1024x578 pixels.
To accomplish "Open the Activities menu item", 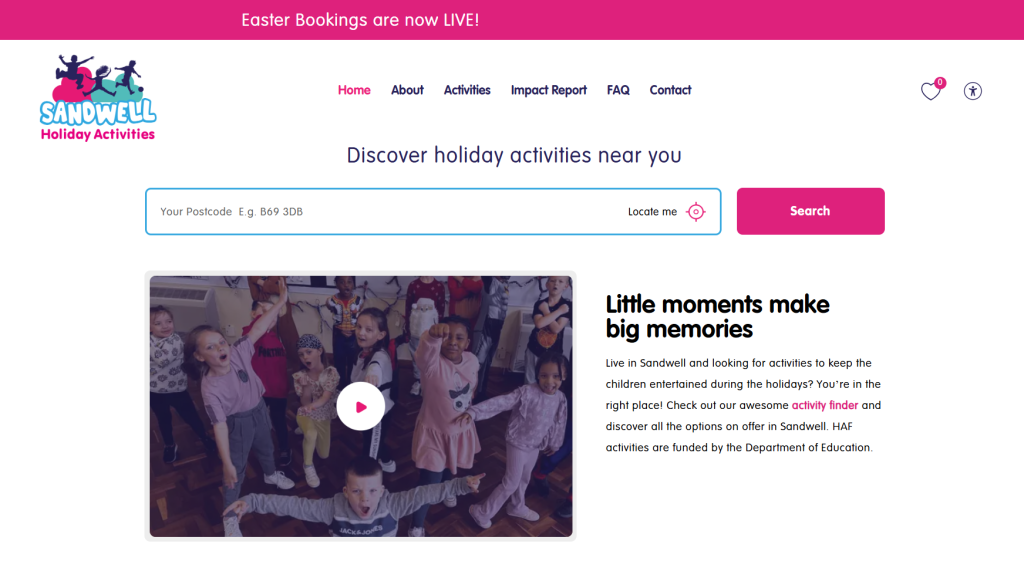I will coord(467,90).
